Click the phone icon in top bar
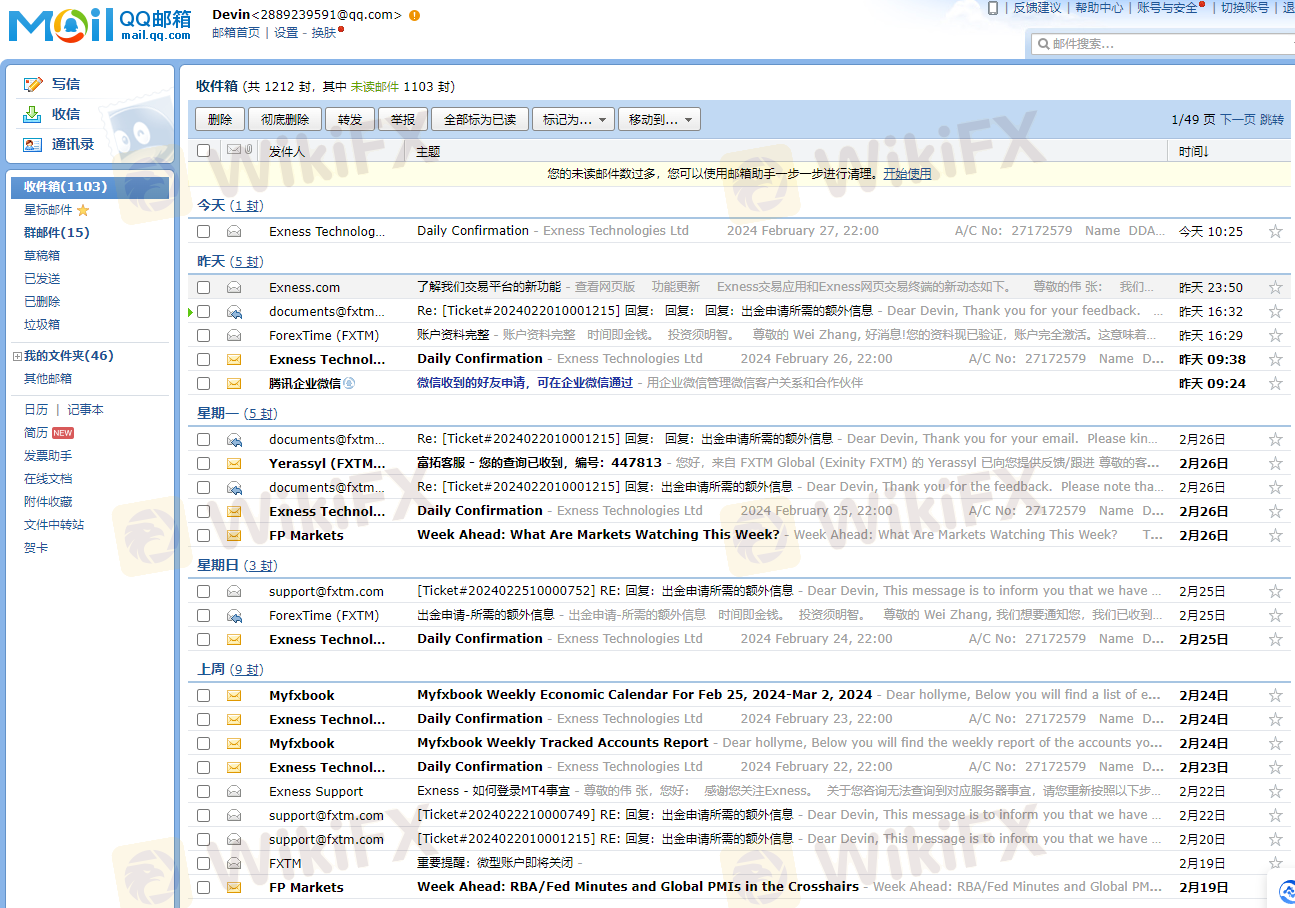This screenshot has width=1295, height=908. tap(993, 8)
